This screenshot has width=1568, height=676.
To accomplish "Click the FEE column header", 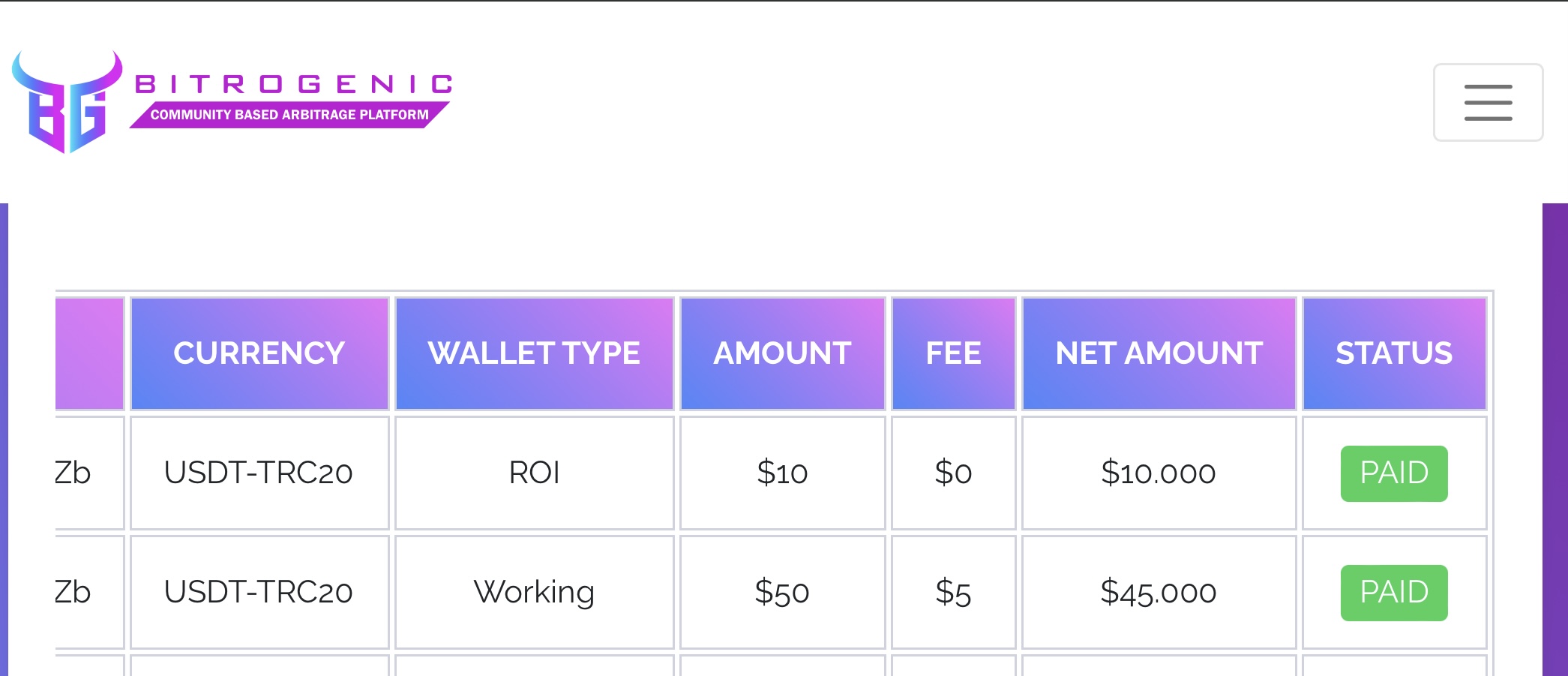I will pyautogui.click(x=953, y=353).
